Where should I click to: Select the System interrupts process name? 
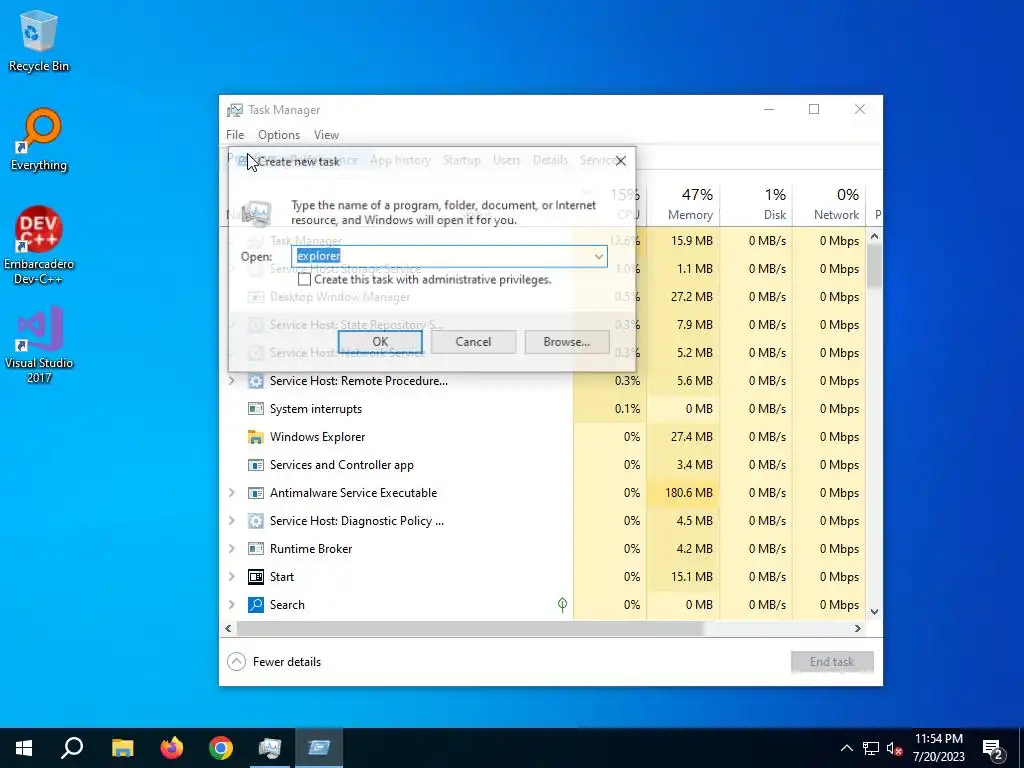pyautogui.click(x=315, y=409)
